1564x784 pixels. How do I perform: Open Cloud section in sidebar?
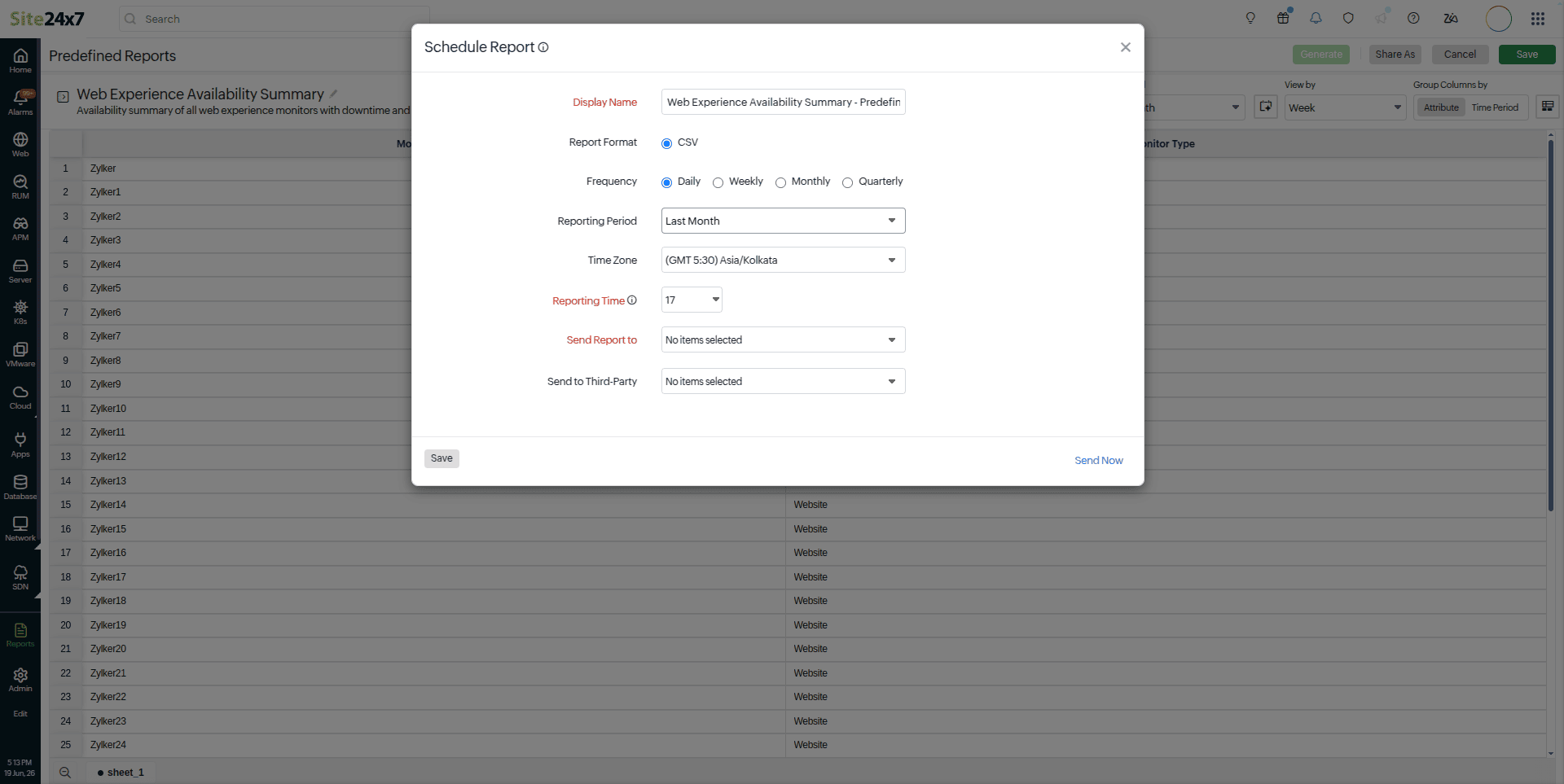point(20,396)
